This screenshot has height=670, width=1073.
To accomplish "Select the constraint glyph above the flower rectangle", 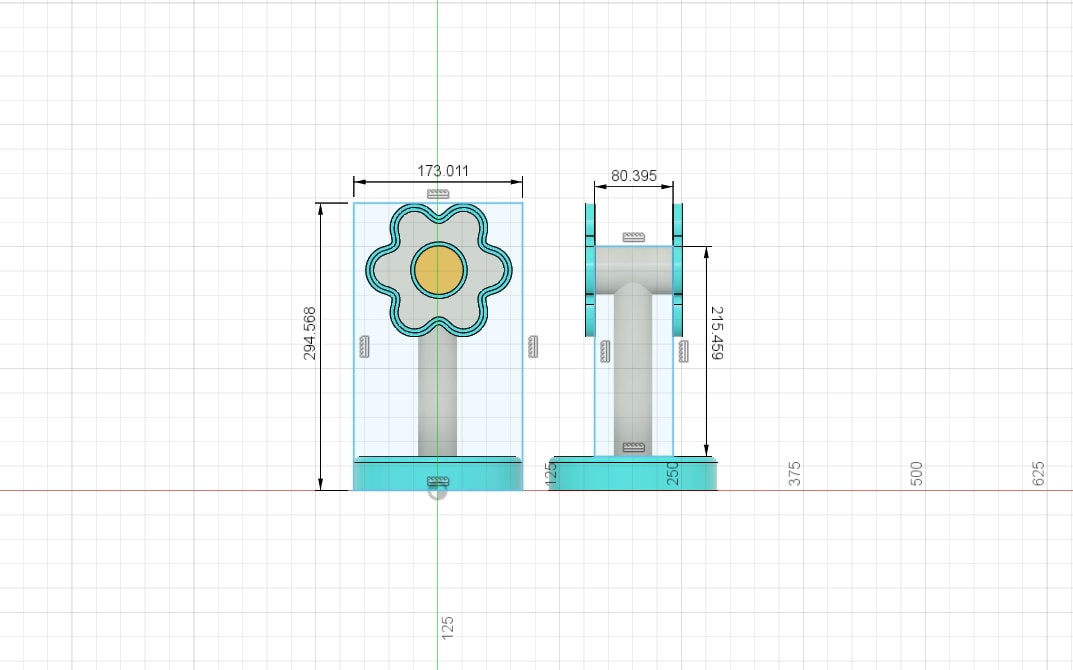I will [x=438, y=194].
